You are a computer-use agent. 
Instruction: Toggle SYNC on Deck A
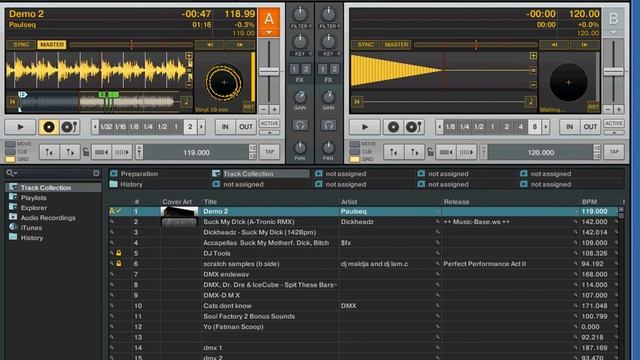[21, 44]
